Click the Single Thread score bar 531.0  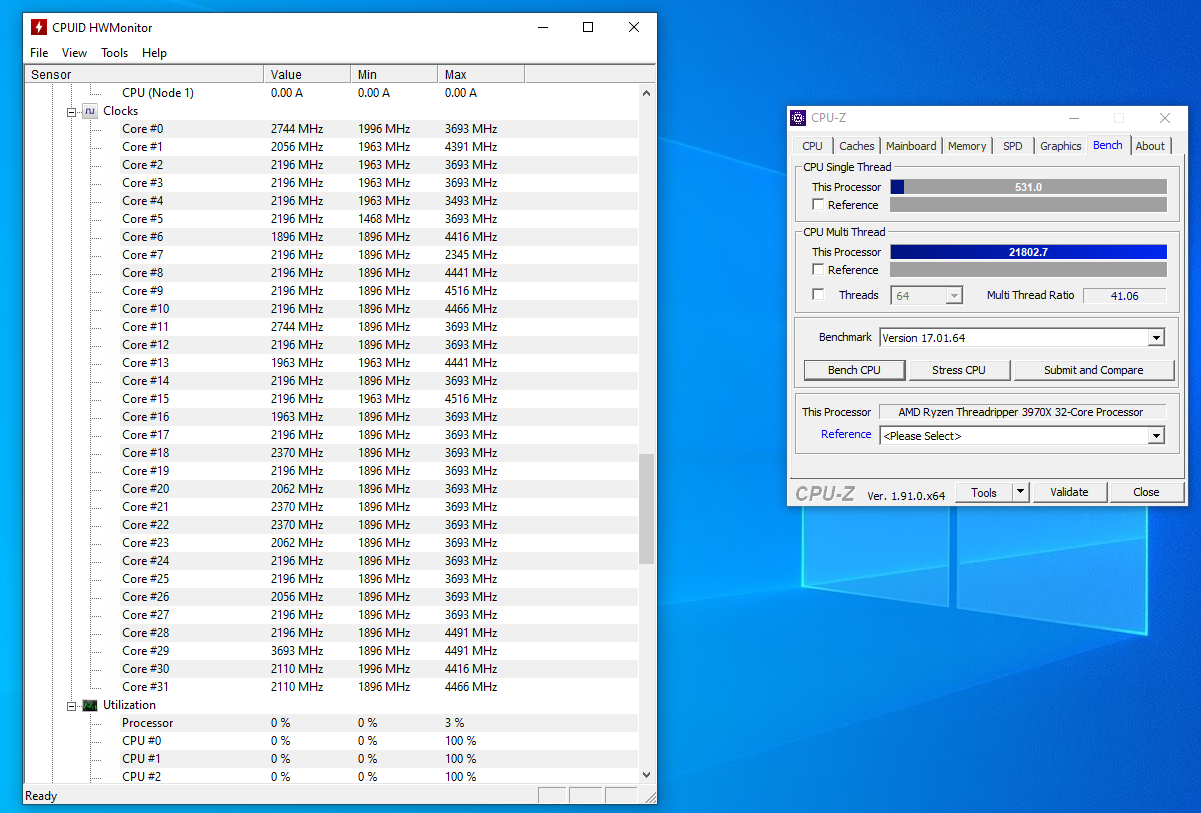pos(1028,187)
